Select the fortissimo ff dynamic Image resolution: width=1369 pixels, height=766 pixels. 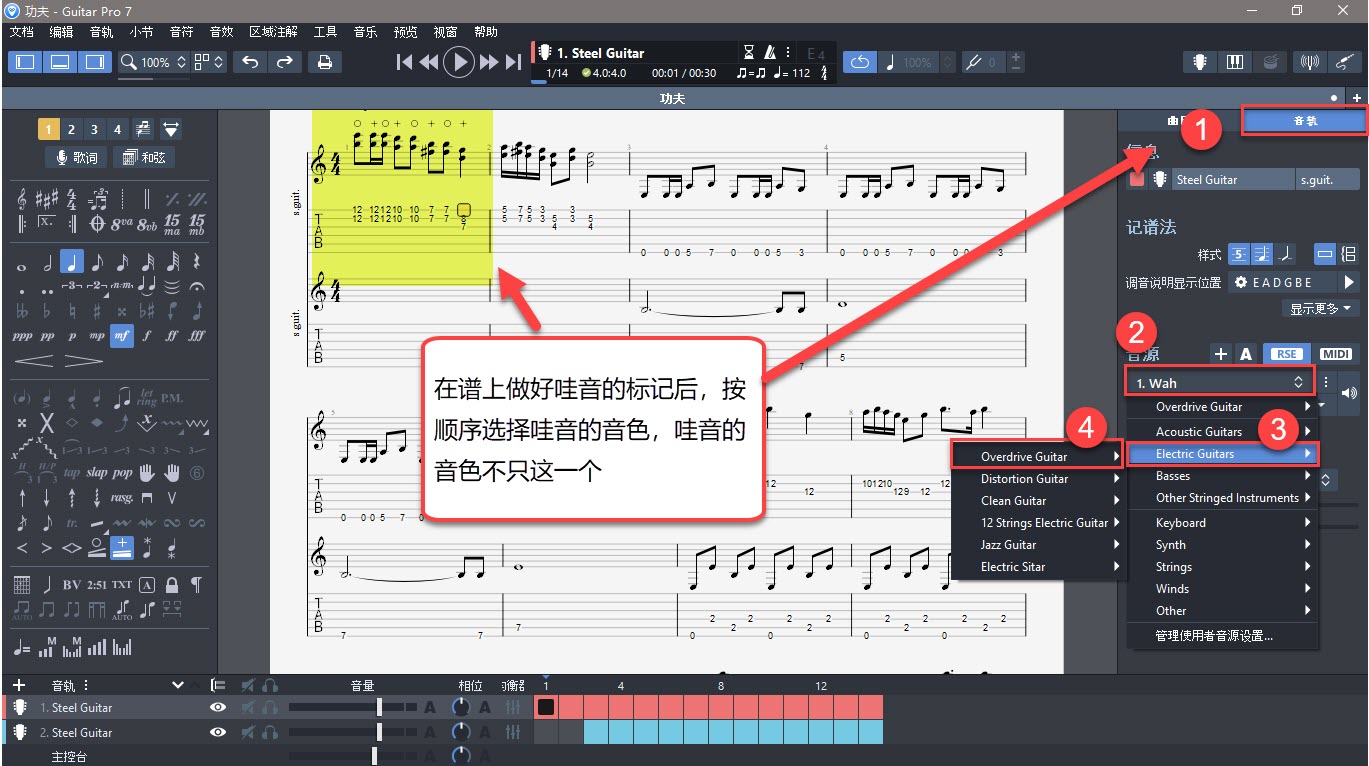click(x=172, y=336)
